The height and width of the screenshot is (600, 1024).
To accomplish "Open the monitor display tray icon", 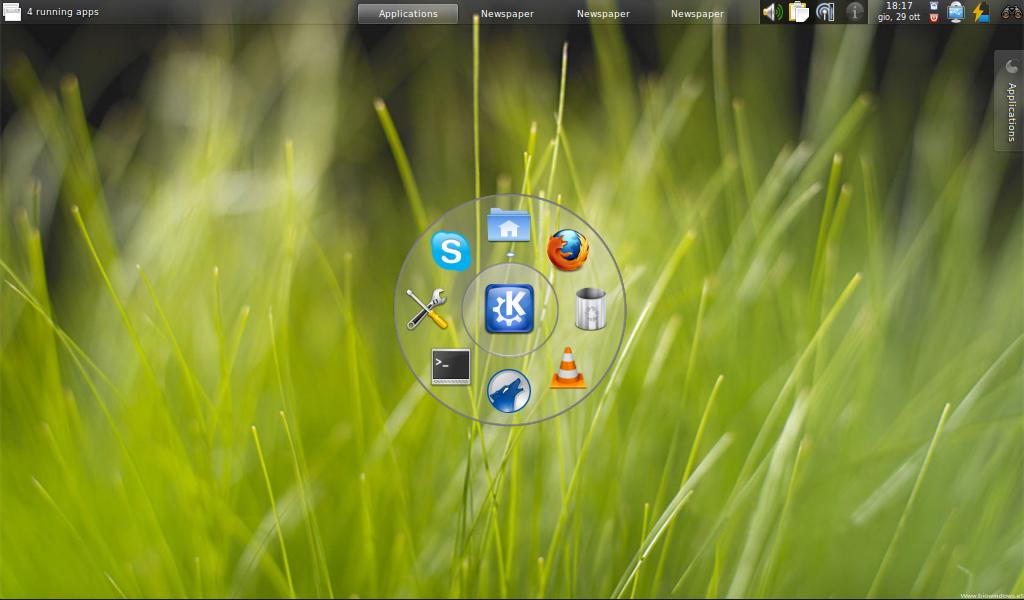I will pos(956,12).
